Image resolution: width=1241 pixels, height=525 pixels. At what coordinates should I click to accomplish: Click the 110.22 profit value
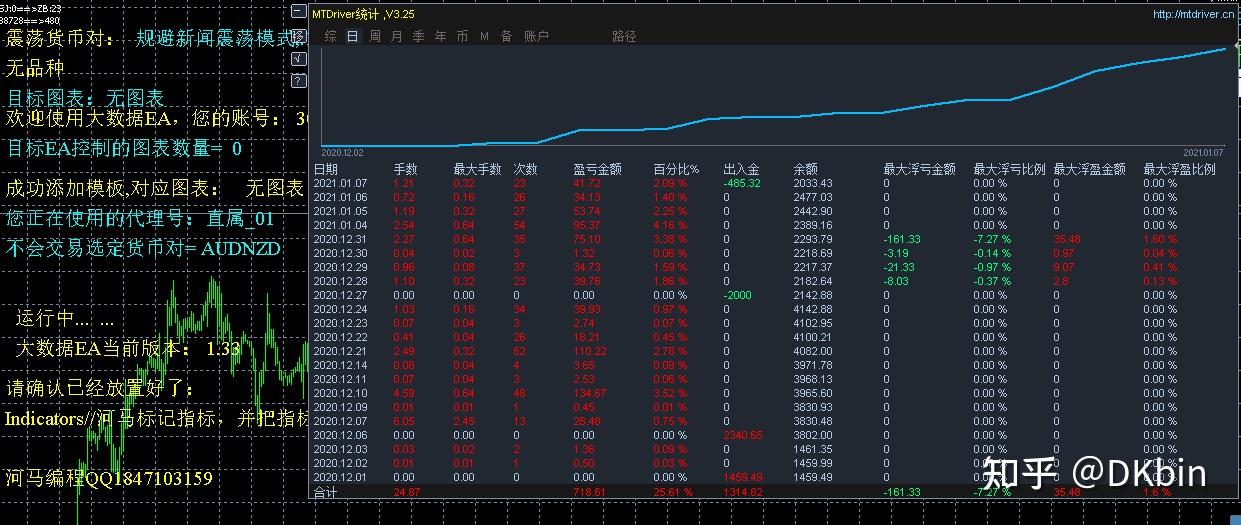[x=589, y=351]
